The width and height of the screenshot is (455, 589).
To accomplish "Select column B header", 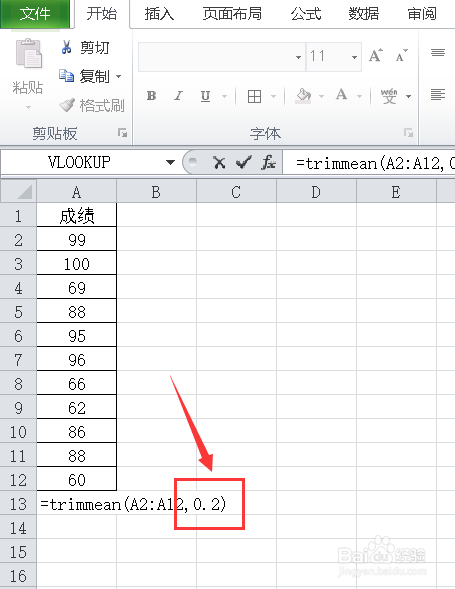I will click(156, 192).
